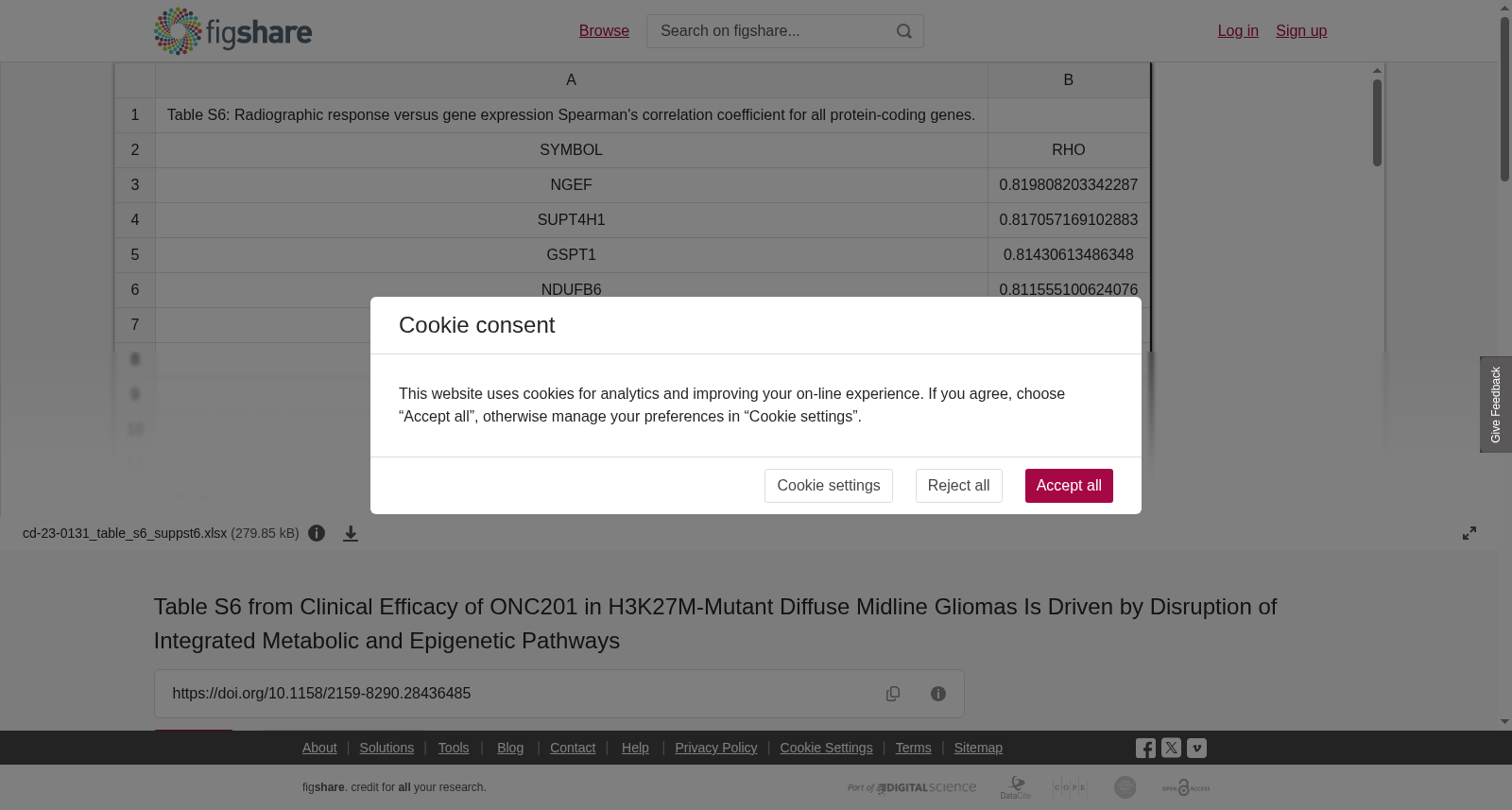This screenshot has height=810, width=1512.
Task: Open figshare Vimeo icon
Action: pyautogui.click(x=1196, y=748)
